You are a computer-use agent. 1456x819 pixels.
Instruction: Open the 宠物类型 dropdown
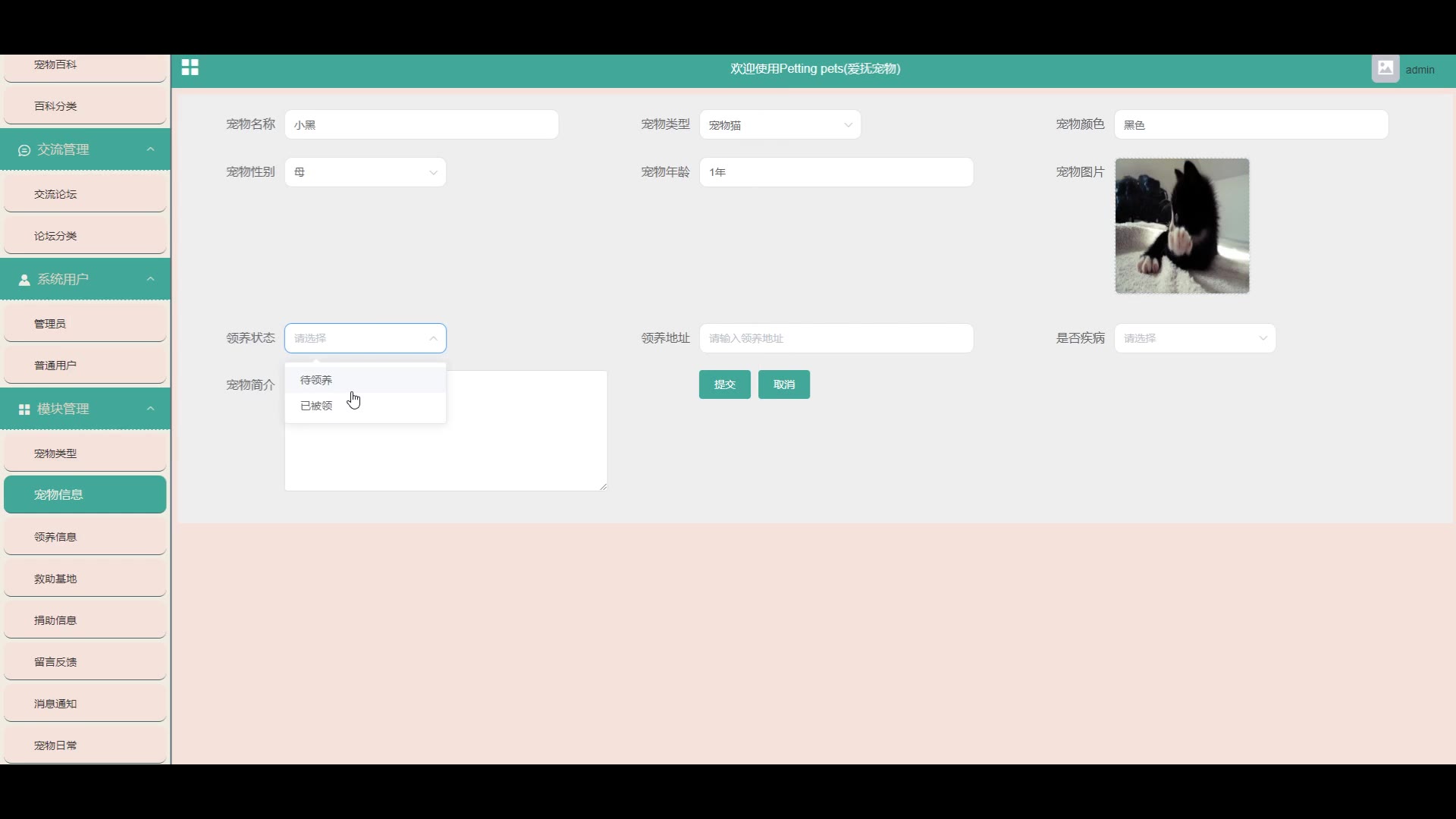click(x=780, y=125)
